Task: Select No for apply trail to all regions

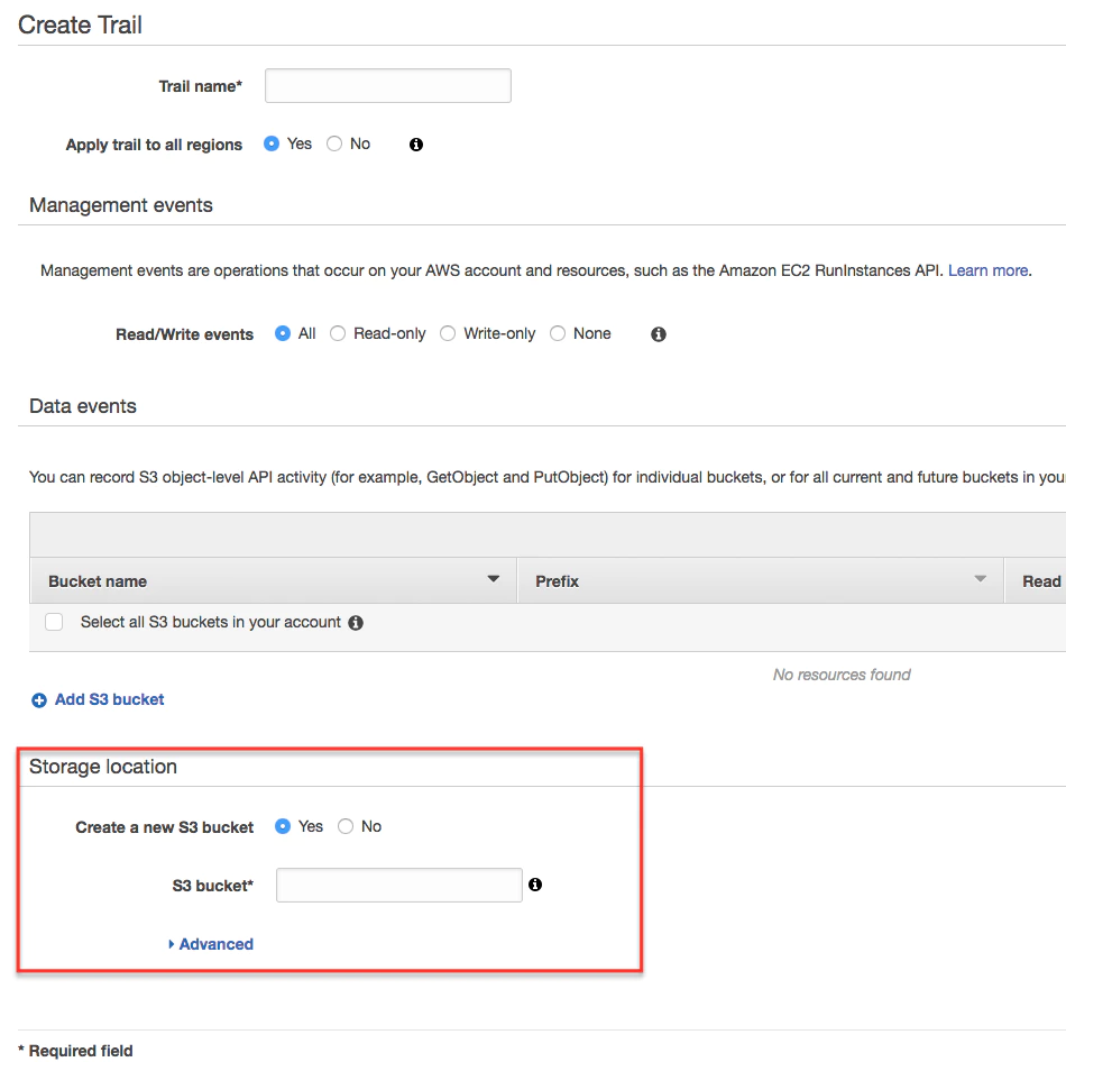Action: (x=334, y=144)
